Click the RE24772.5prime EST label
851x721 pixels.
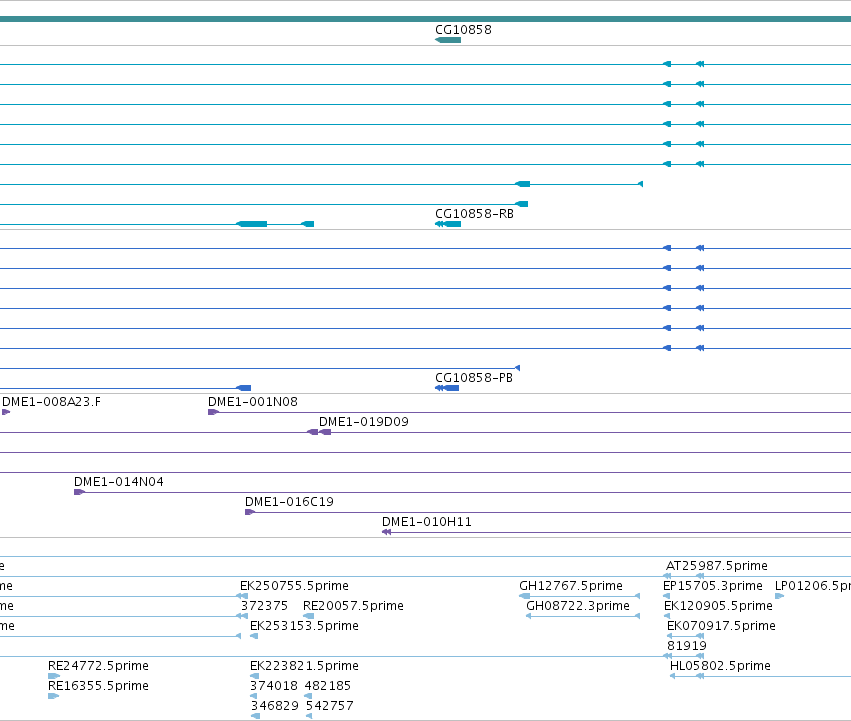[98, 667]
